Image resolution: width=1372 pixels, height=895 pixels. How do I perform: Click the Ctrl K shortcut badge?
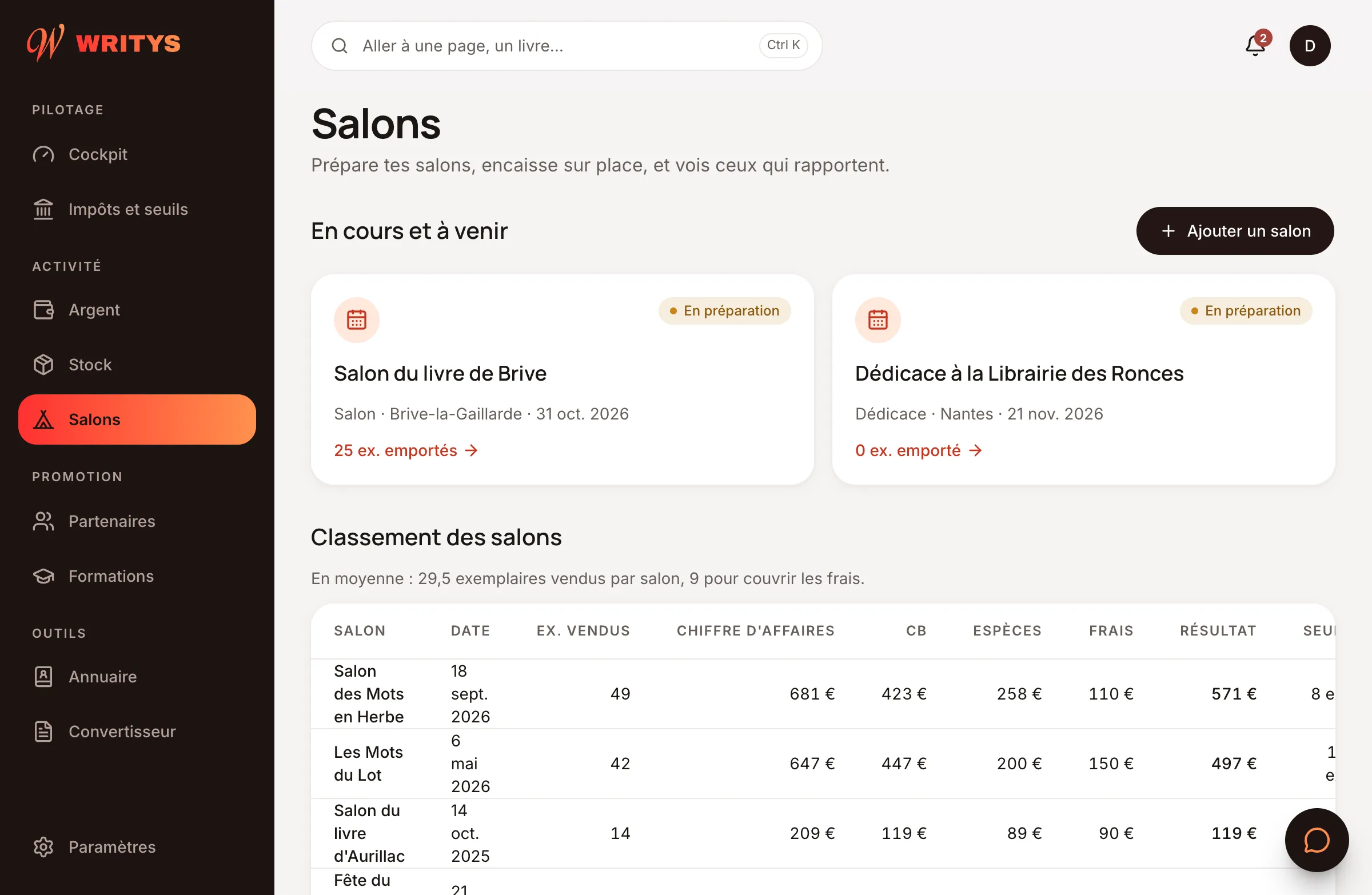click(x=783, y=45)
